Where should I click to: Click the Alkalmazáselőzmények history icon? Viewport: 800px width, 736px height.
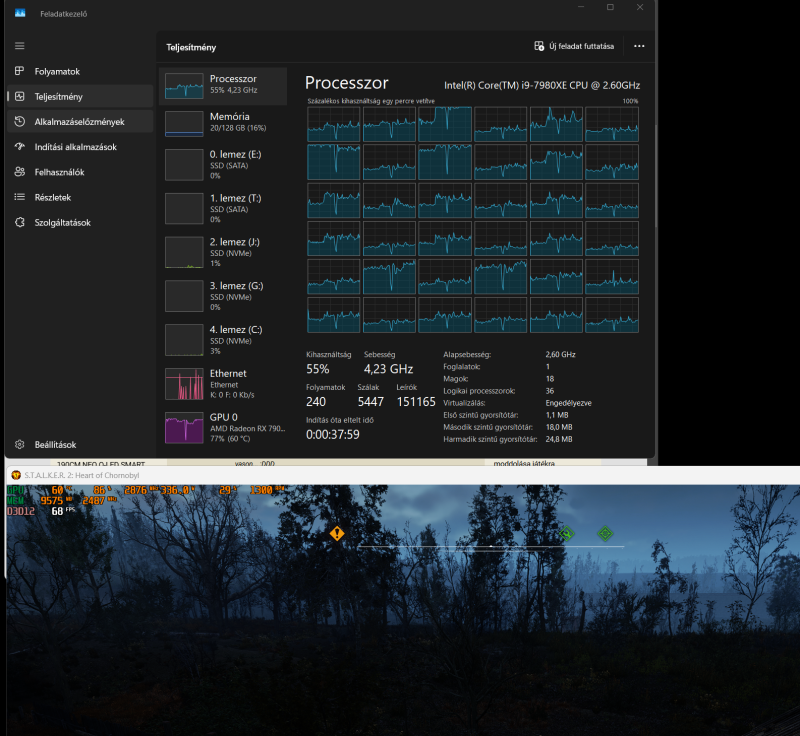19,121
